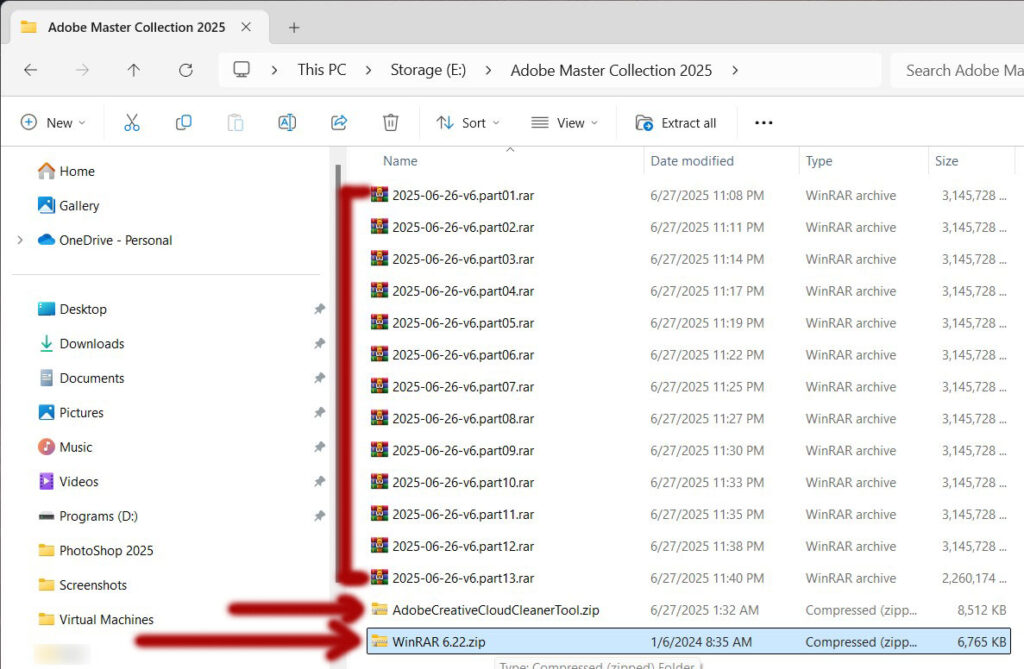Click the Home icon in sidebar
The width and height of the screenshot is (1024, 669).
pyautogui.click(x=46, y=171)
